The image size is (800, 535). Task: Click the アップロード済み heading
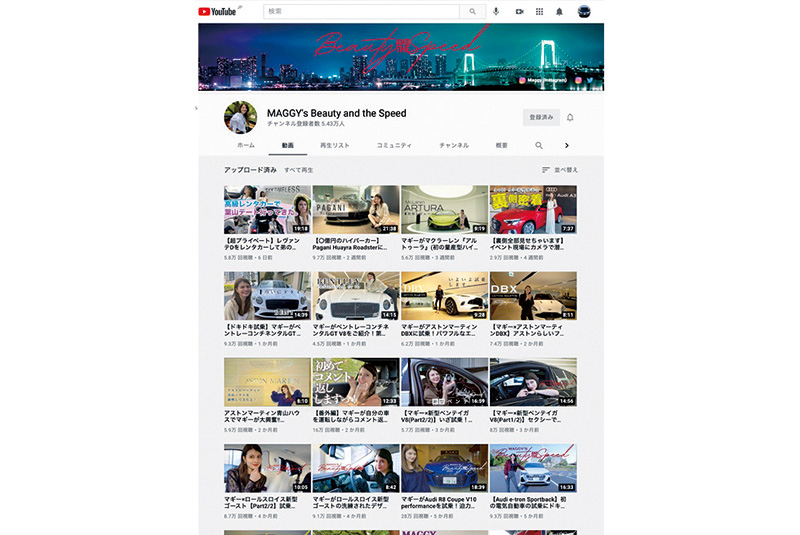pyautogui.click(x=250, y=170)
